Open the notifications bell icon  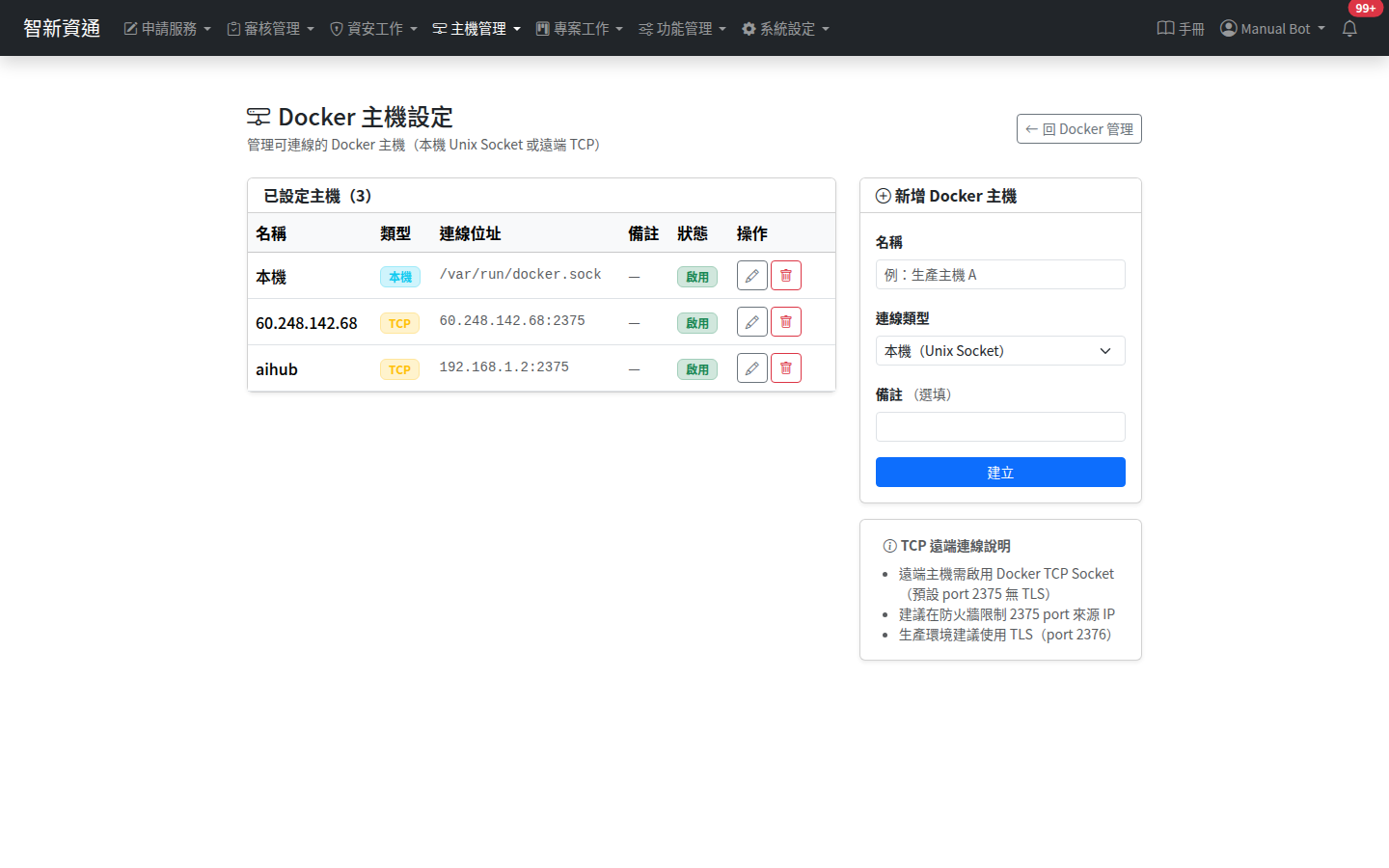[1349, 29]
